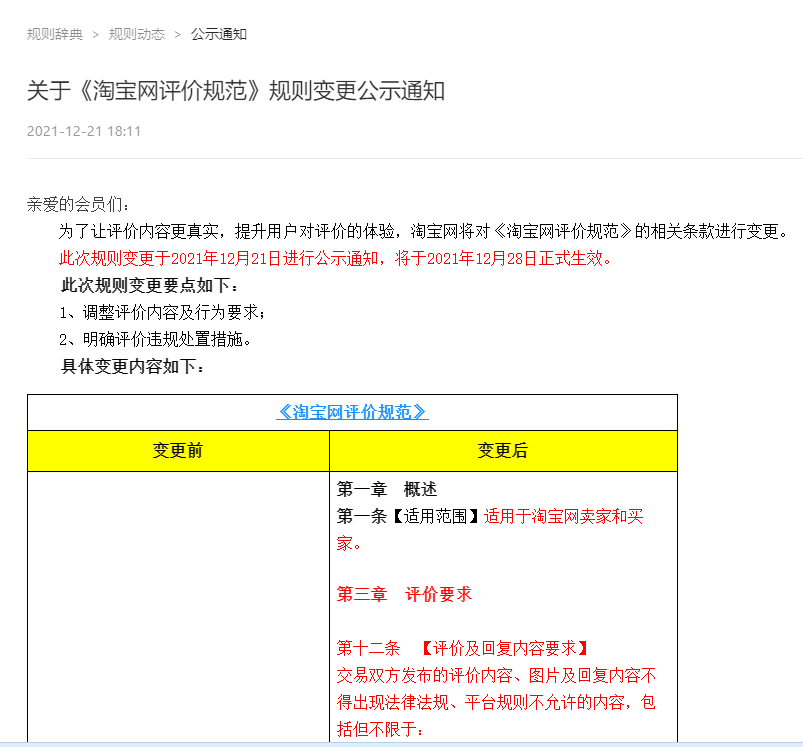Open the 规则辞典 breadcrumb link
This screenshot has width=803, height=747.
pyautogui.click(x=55, y=34)
